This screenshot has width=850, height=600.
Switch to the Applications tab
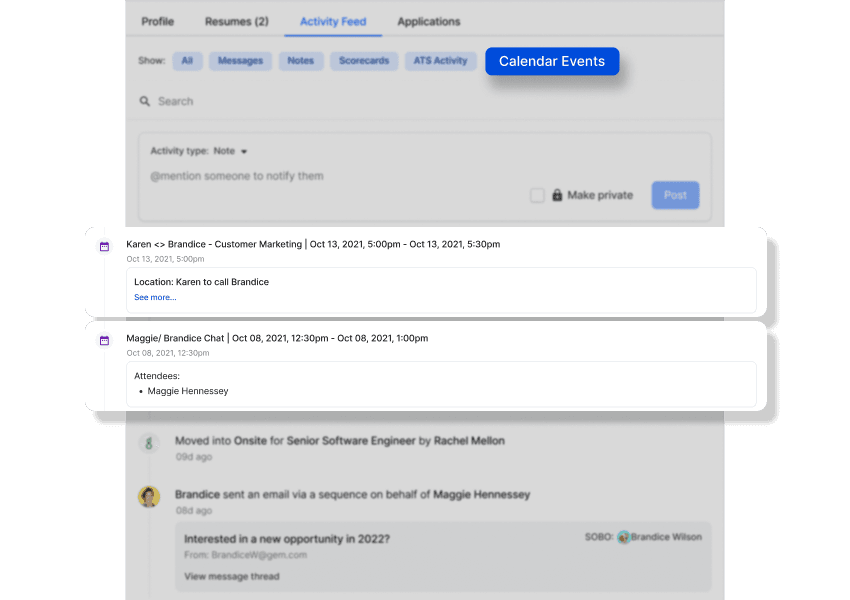(428, 20)
